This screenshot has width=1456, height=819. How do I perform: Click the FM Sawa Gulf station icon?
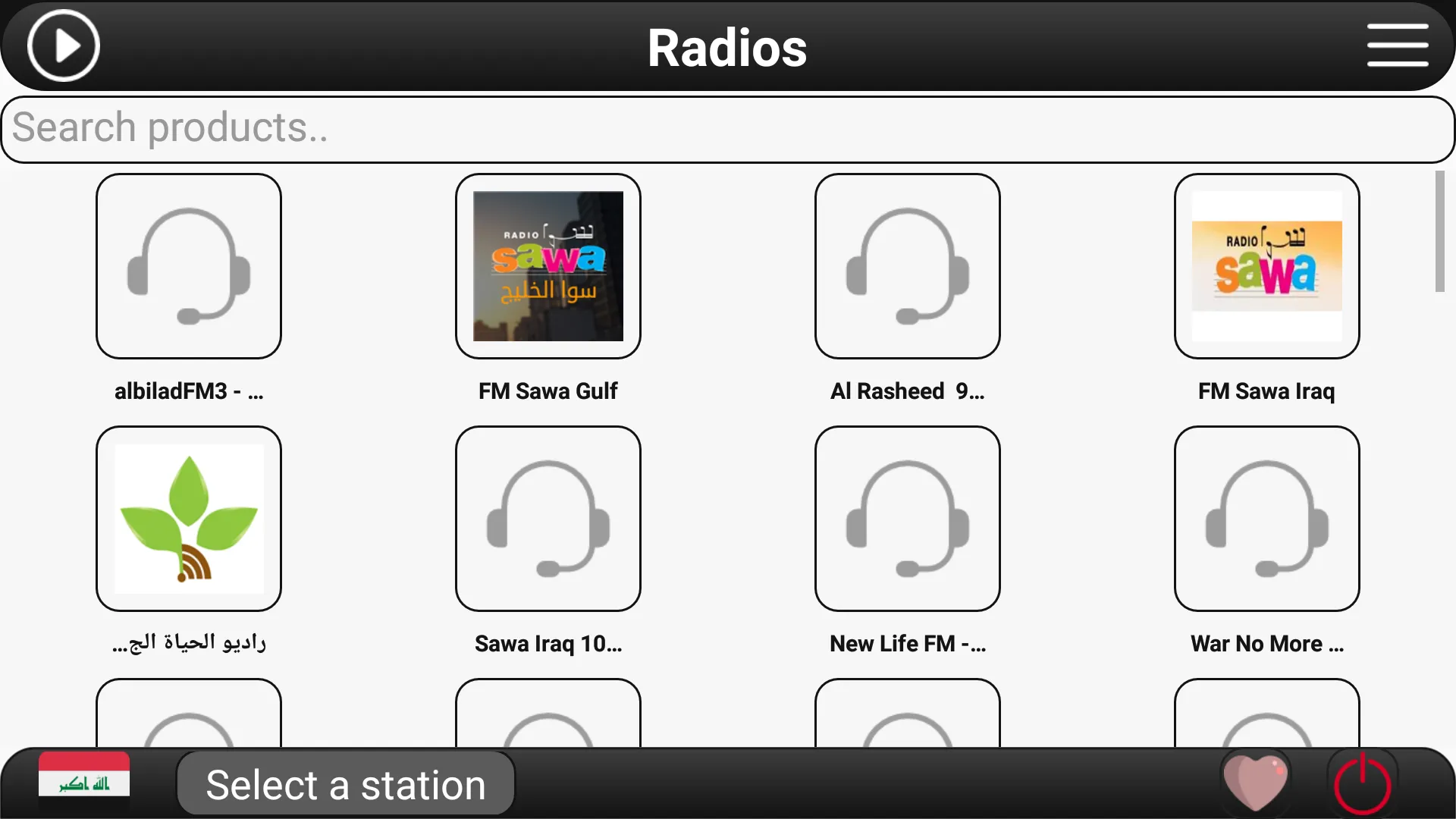click(548, 265)
